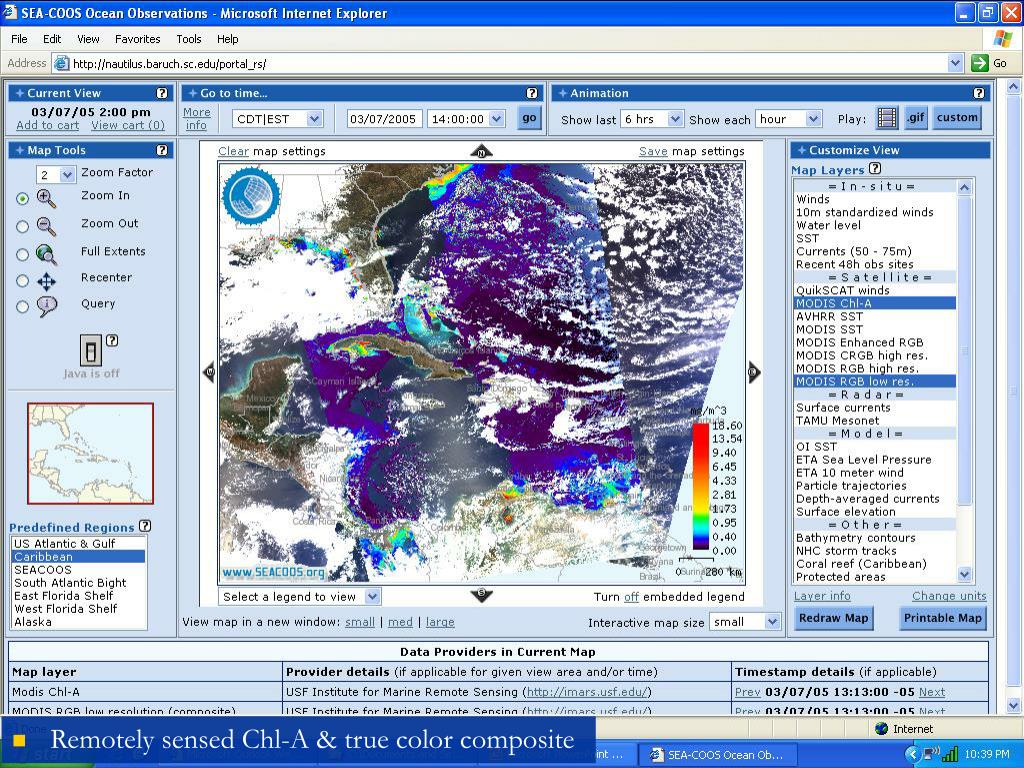Image resolution: width=1024 pixels, height=768 pixels.
Task: Click the Add to cart link
Action: [x=47, y=125]
